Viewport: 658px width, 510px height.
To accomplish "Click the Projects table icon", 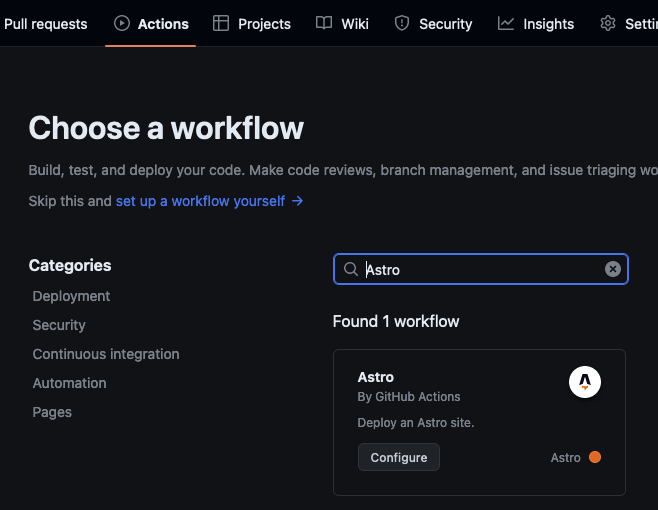I will [x=221, y=24].
